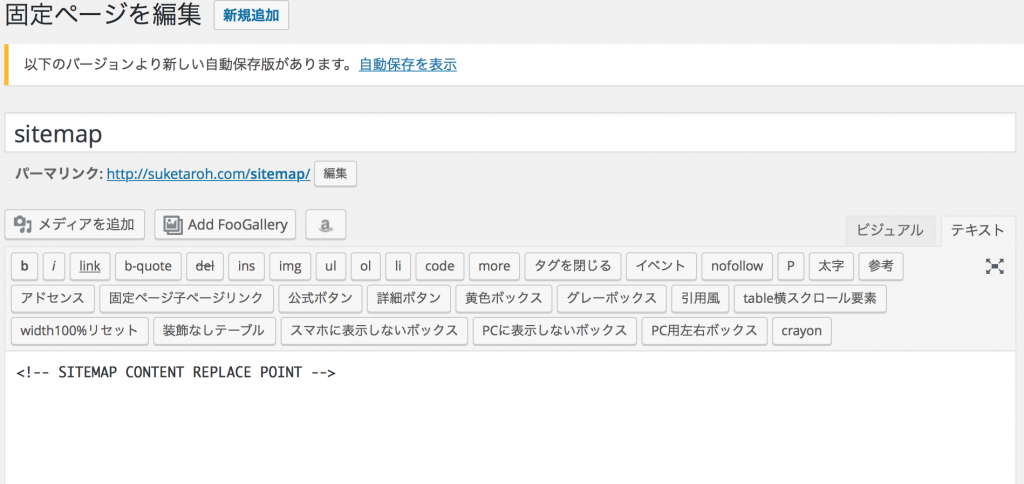Viewport: 1024px width, 484px height.
Task: Open the Add FooGallery button
Action: (x=226, y=225)
